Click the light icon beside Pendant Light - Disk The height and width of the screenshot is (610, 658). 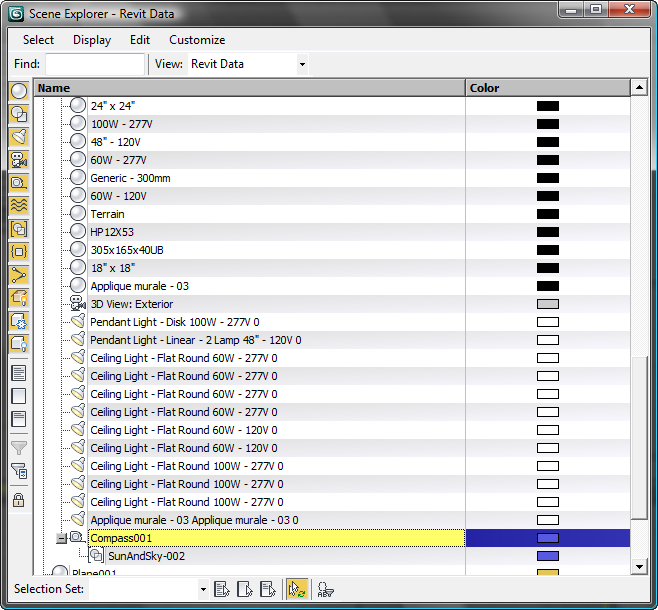pyautogui.click(x=78, y=321)
